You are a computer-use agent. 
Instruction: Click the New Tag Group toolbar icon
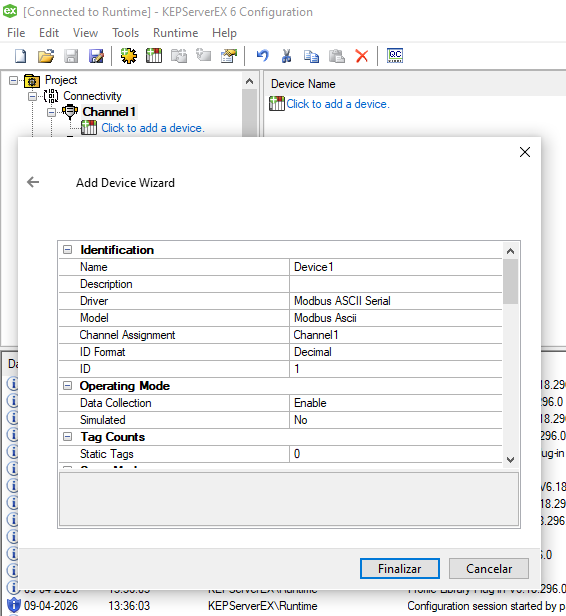tap(179, 56)
